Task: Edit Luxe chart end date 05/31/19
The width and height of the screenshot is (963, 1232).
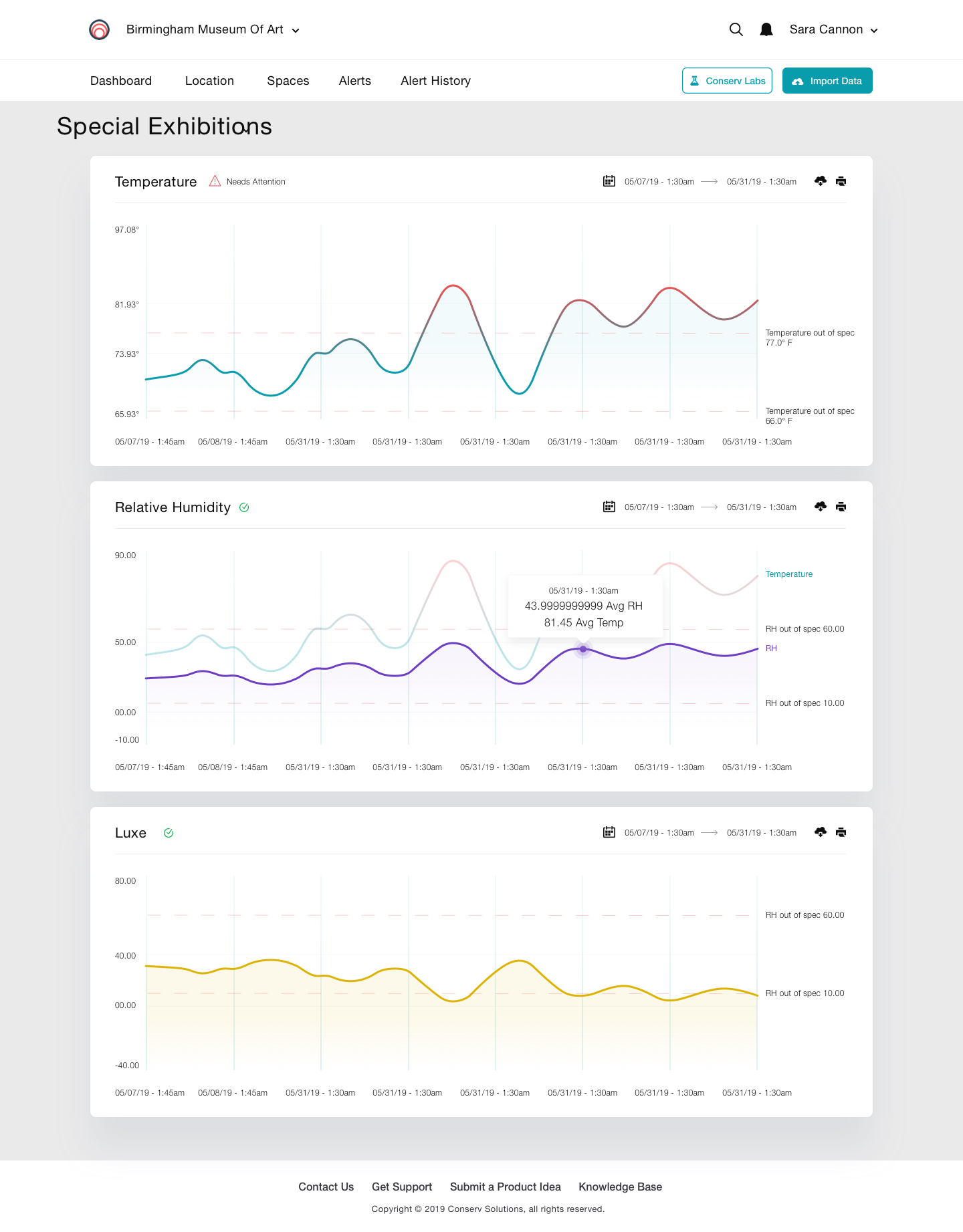Action: point(762,833)
